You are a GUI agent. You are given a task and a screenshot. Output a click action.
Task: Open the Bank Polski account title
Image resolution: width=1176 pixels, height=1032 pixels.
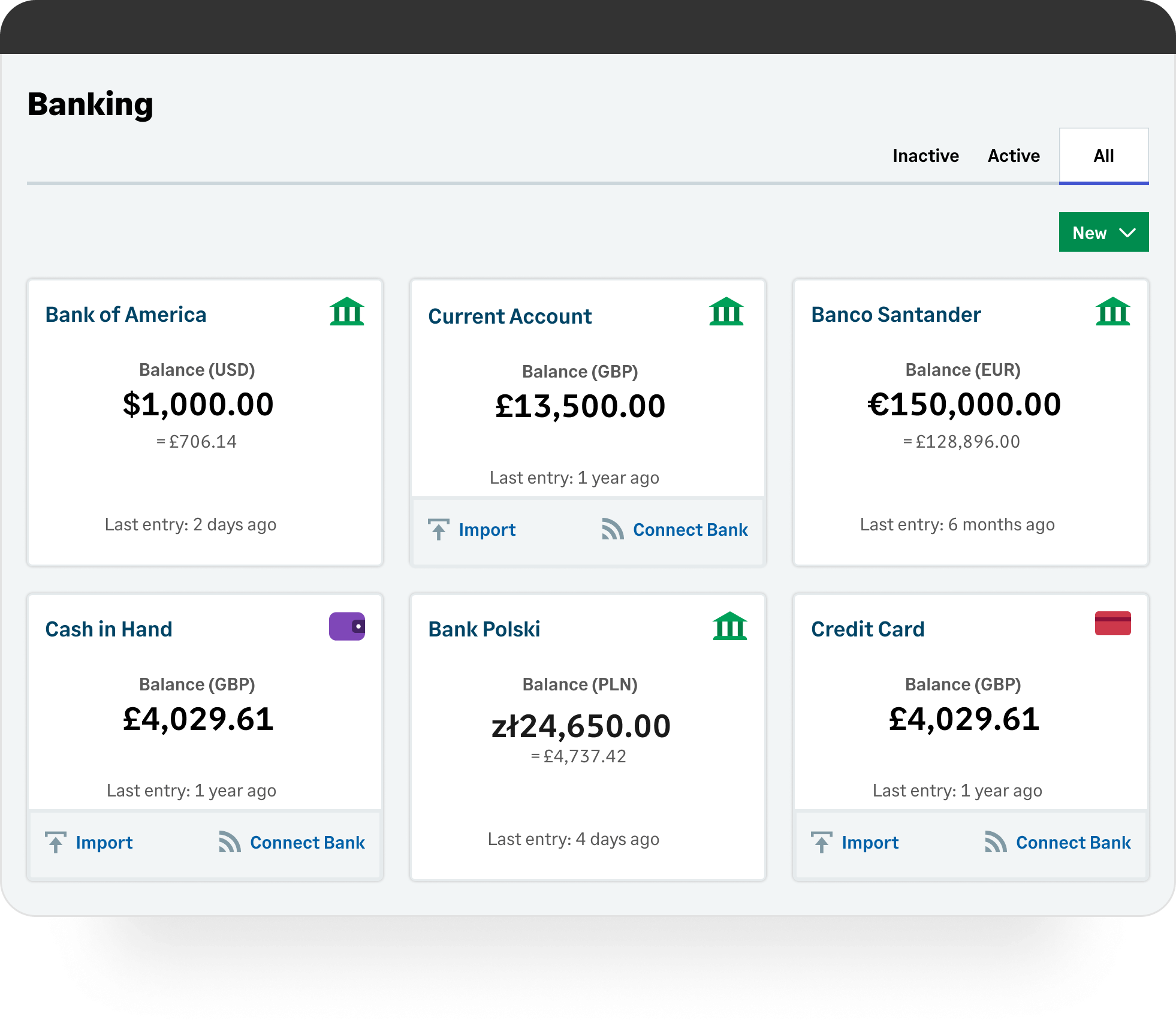484,629
